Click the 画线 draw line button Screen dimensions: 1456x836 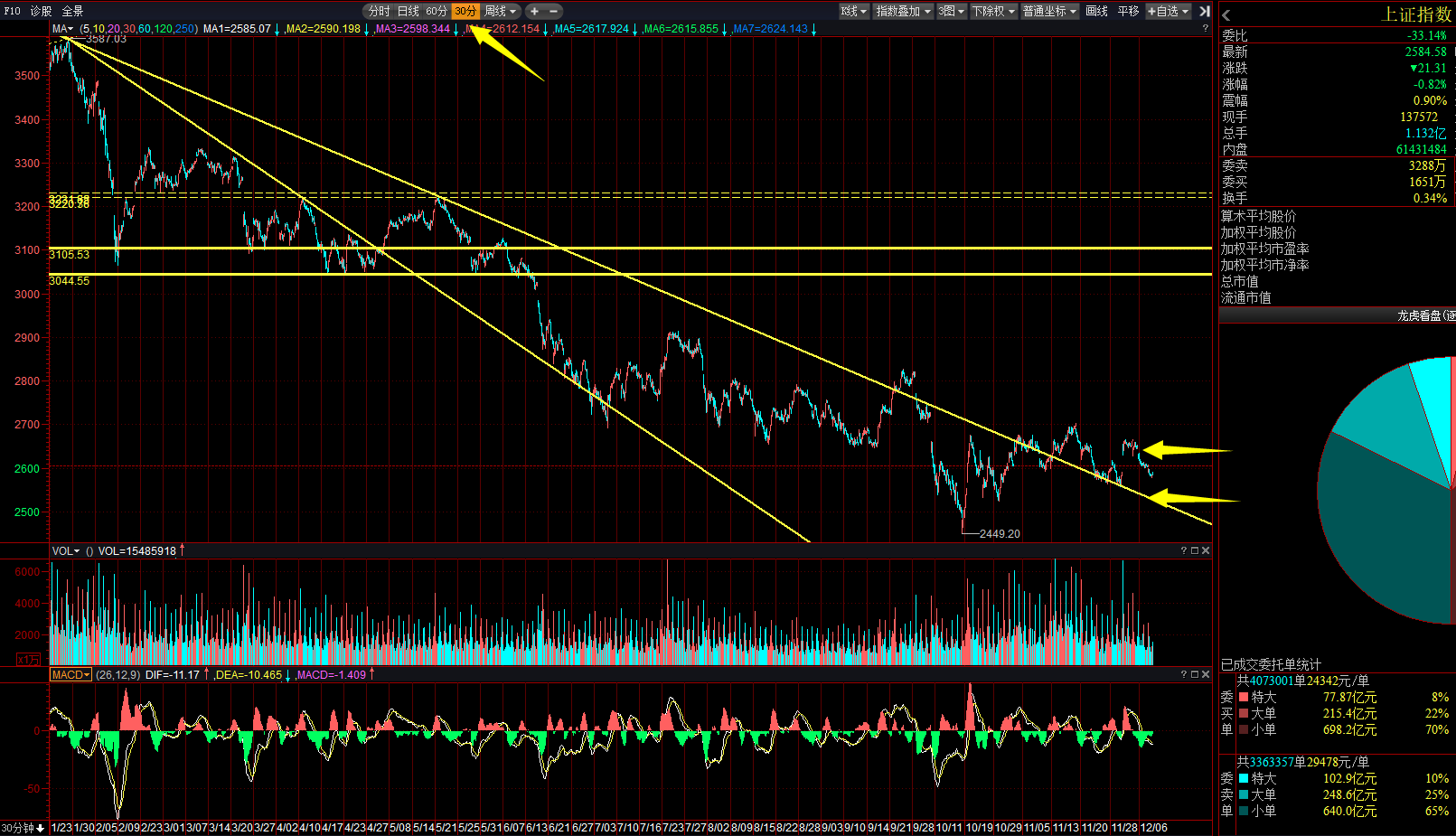tap(1096, 11)
